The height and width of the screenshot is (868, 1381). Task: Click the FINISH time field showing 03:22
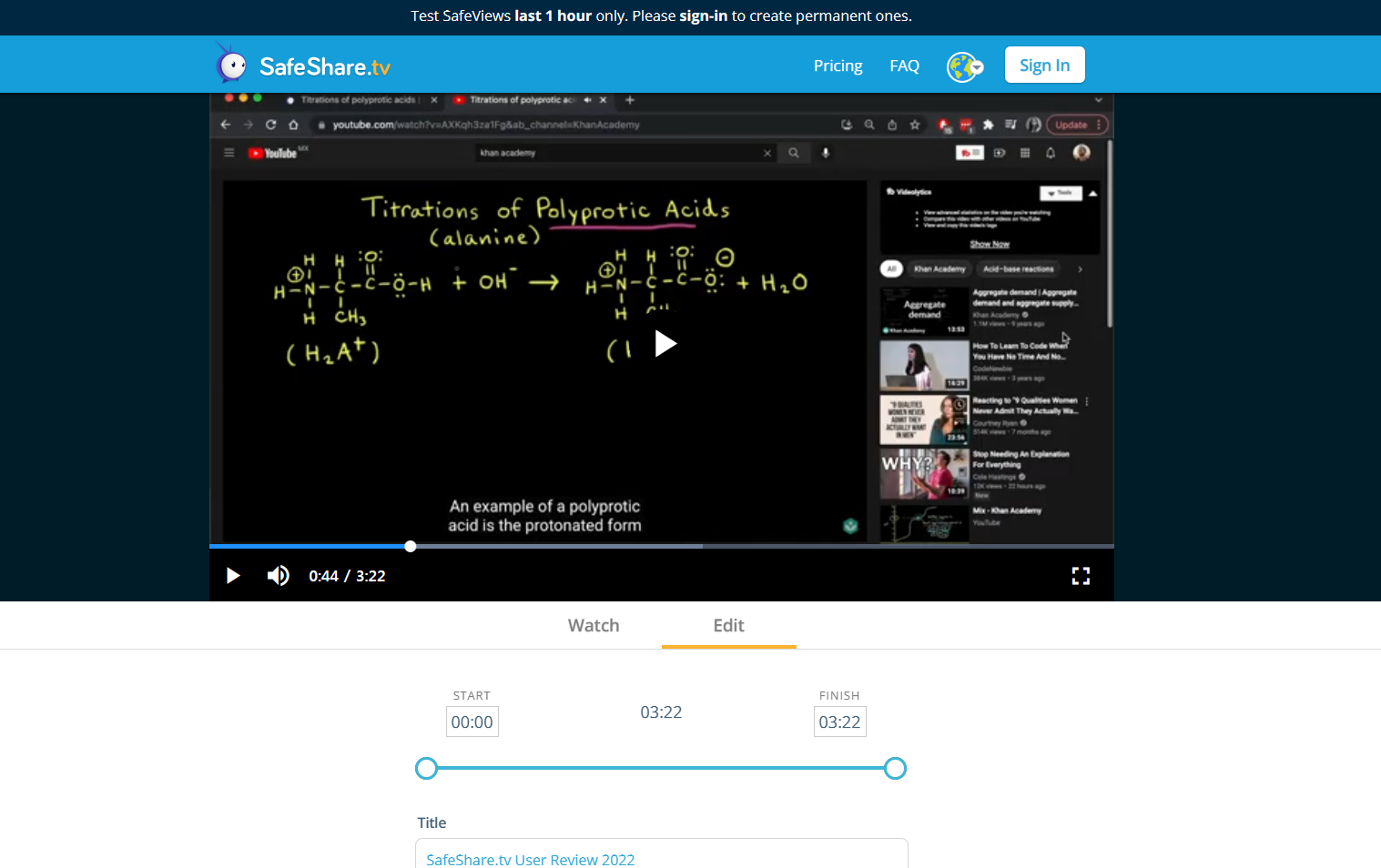tap(839, 721)
